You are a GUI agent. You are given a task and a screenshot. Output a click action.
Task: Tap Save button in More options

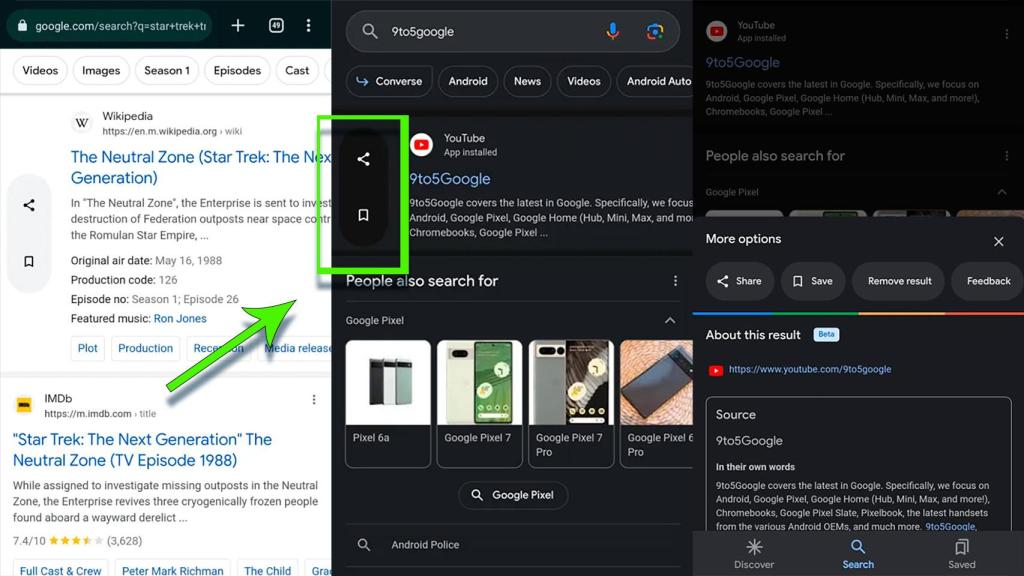click(x=813, y=281)
